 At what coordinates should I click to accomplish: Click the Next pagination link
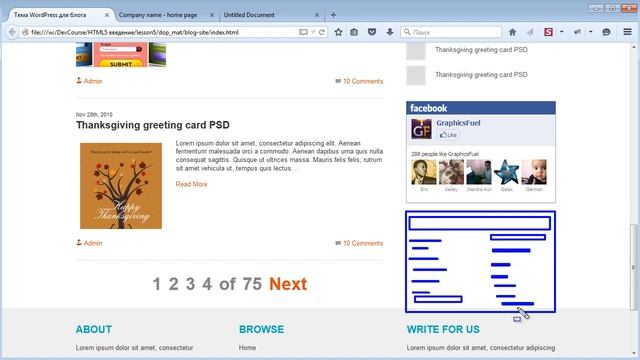click(x=288, y=284)
